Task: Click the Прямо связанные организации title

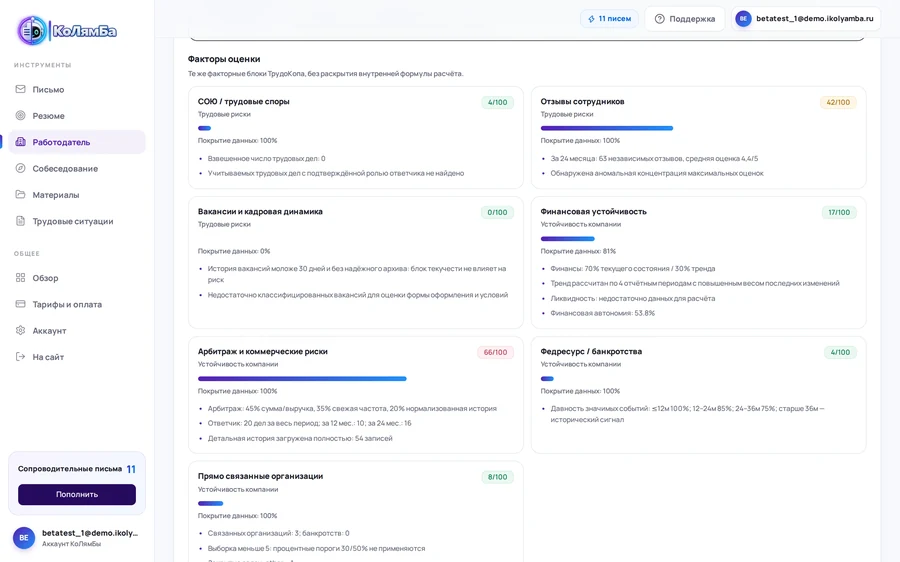Action: tap(260, 476)
